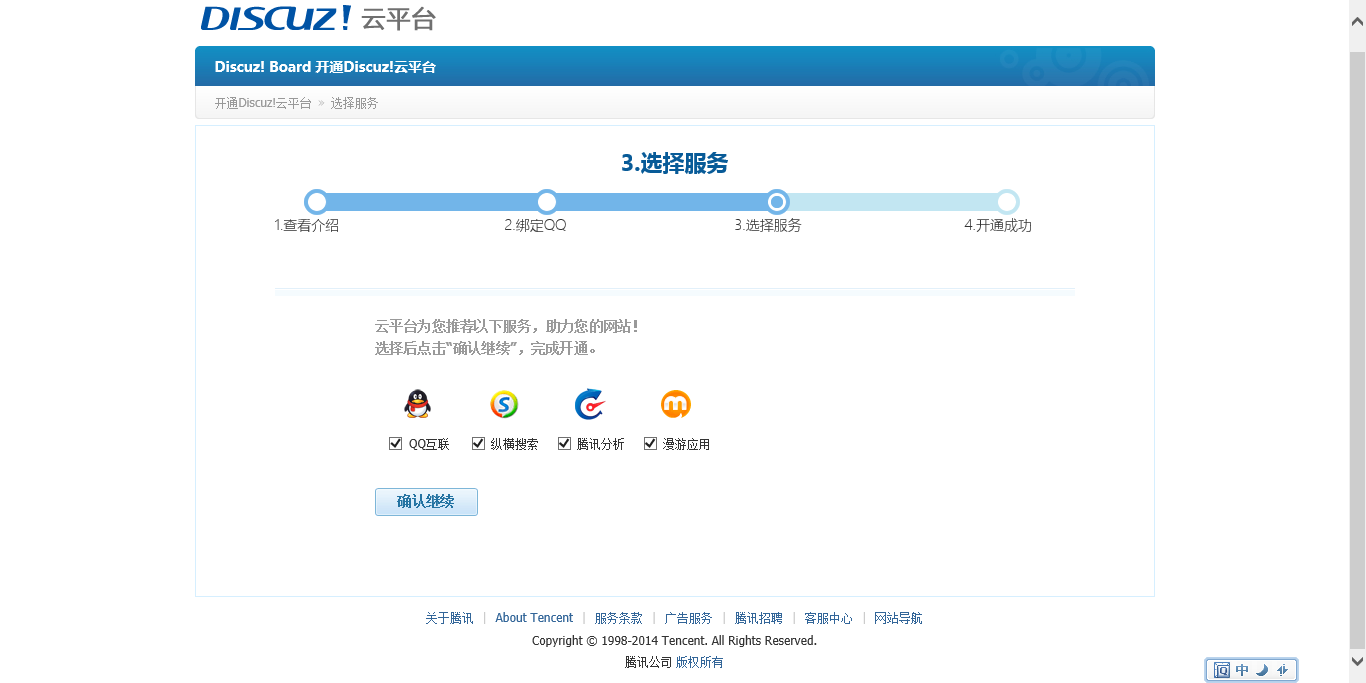
Task: Click the 纵横搜索 colorful S icon
Action: click(504, 404)
